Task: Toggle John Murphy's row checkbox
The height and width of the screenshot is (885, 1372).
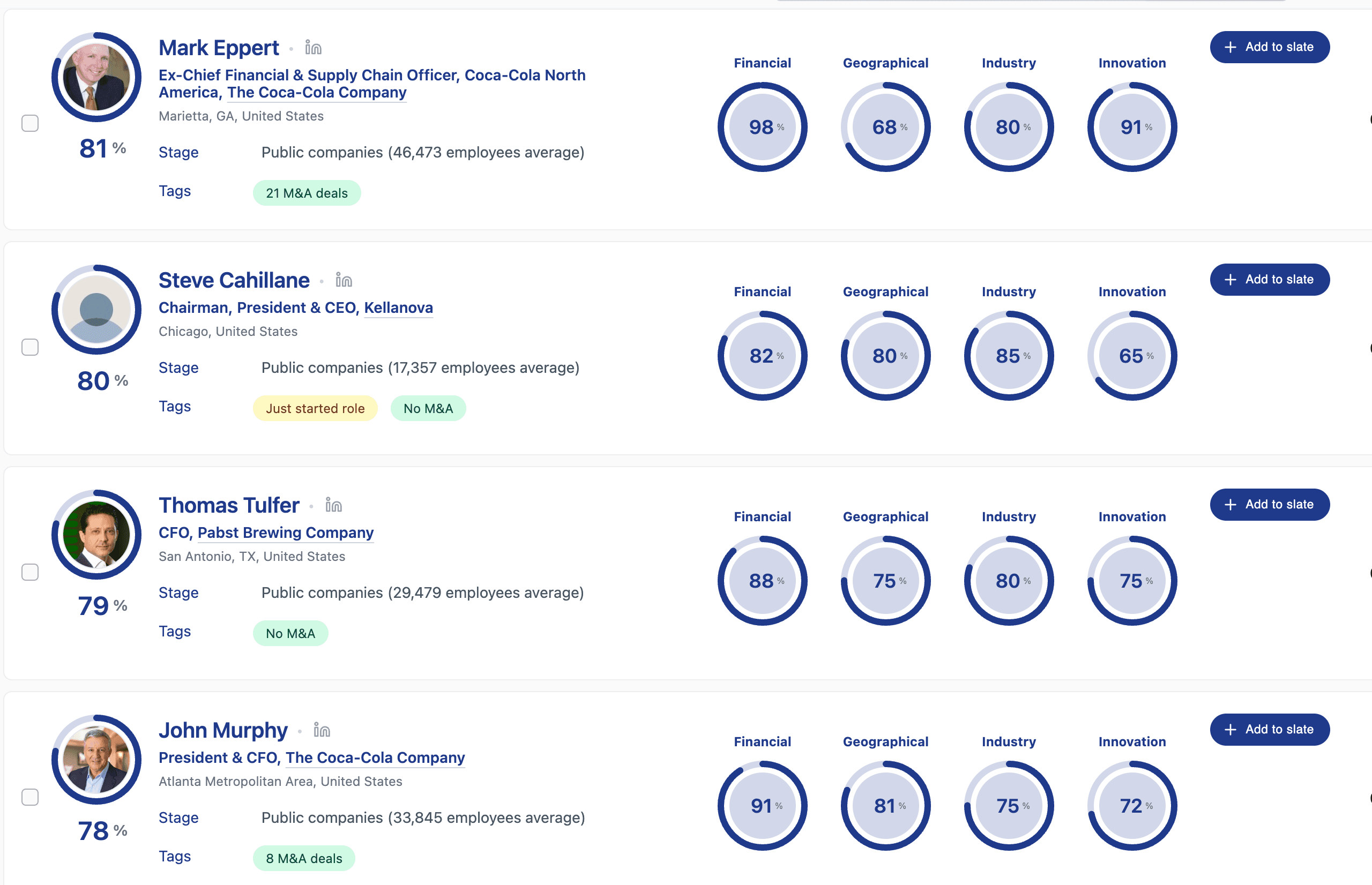Action: point(30,797)
